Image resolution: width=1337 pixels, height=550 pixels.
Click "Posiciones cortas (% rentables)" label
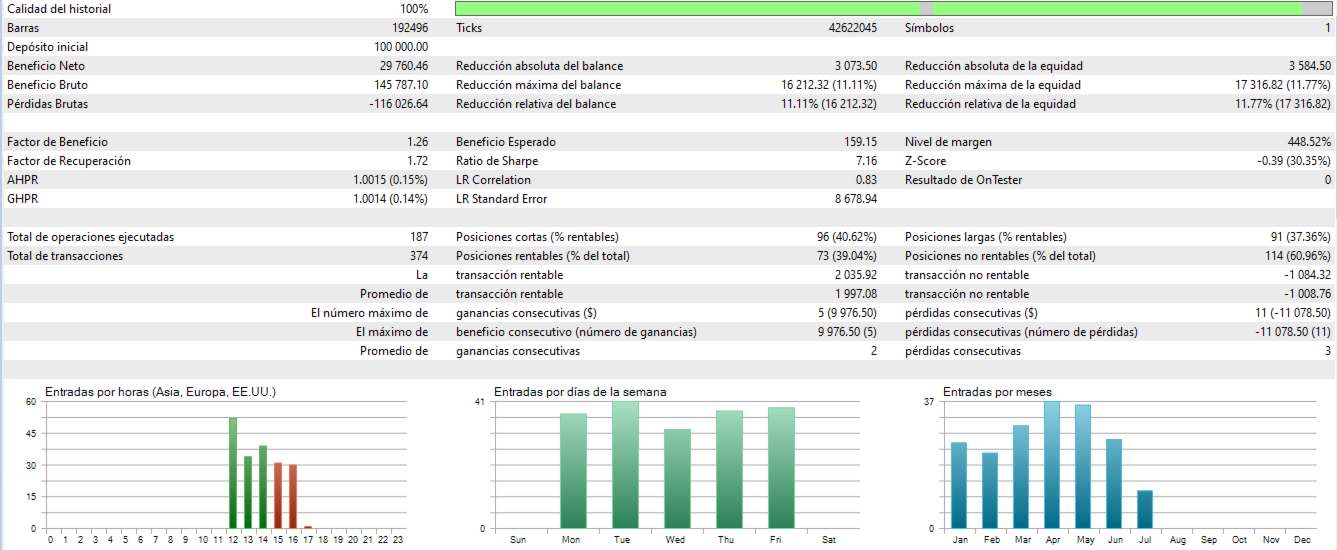537,237
